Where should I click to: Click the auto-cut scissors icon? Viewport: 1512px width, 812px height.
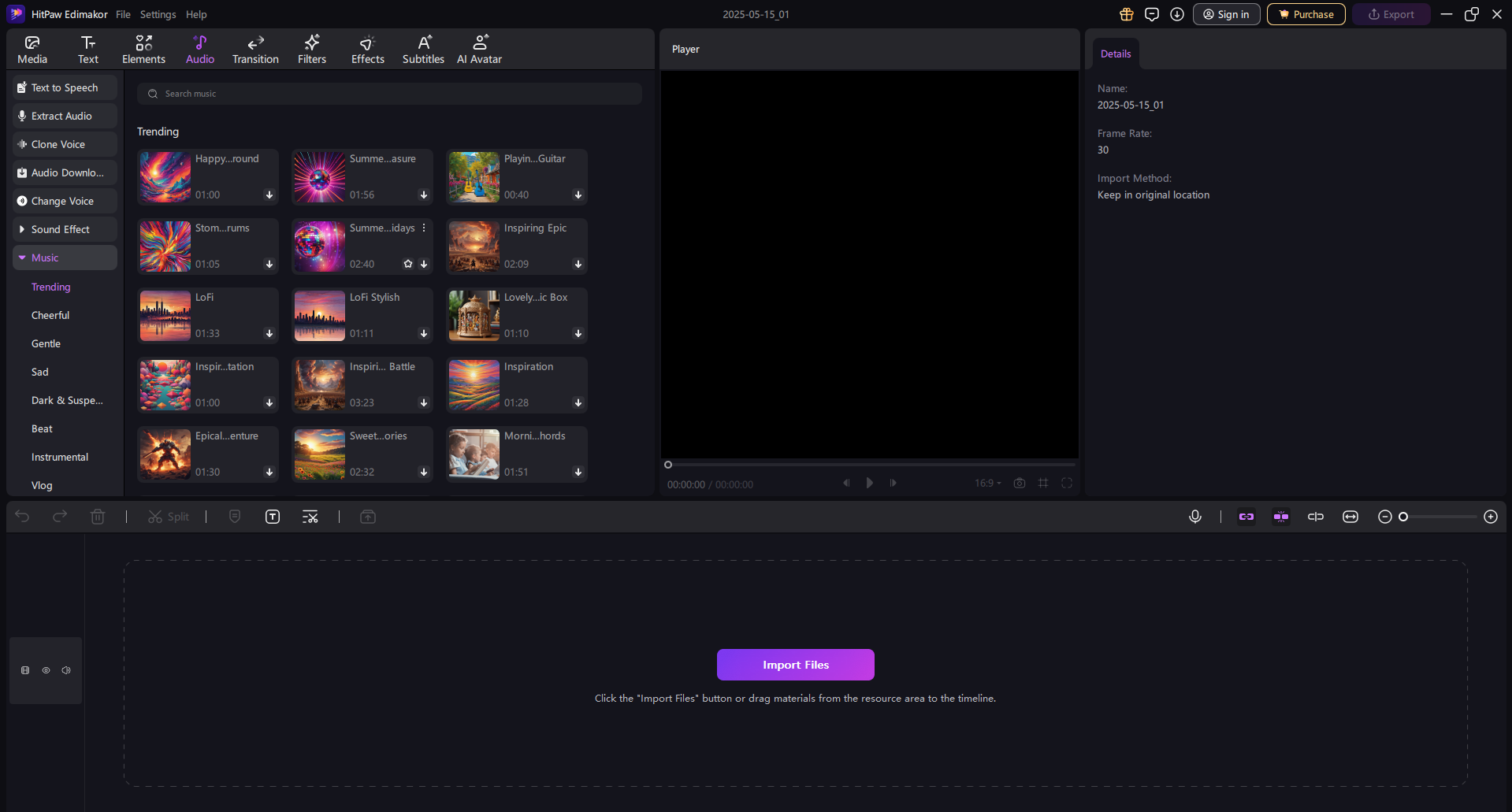[310, 517]
